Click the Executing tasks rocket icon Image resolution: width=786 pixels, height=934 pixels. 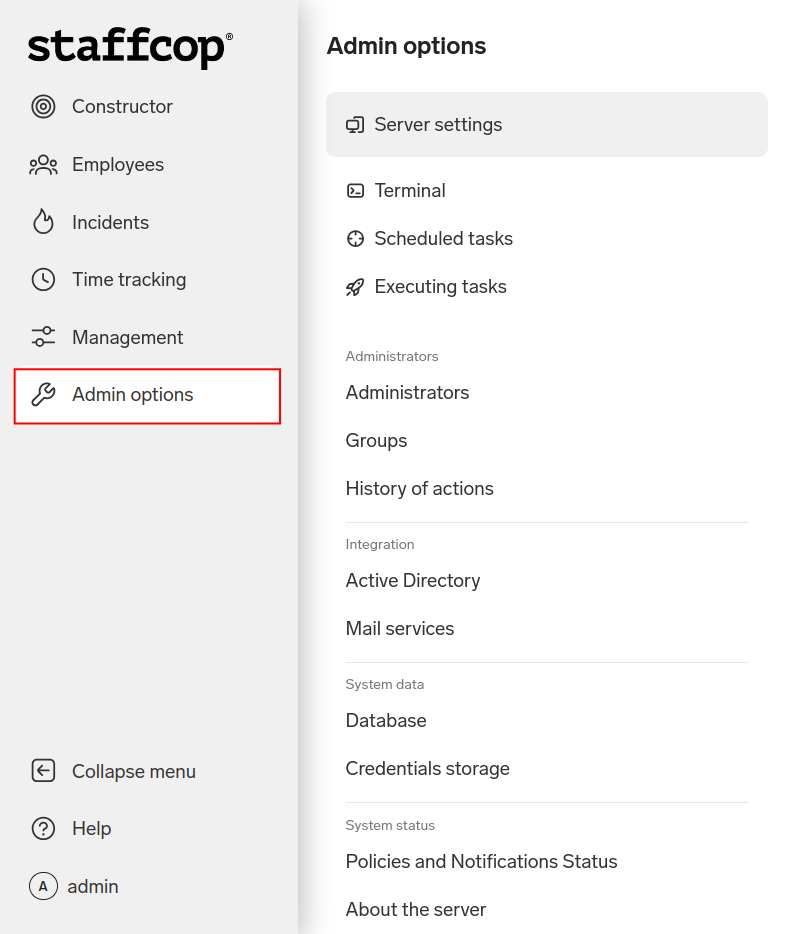(355, 287)
